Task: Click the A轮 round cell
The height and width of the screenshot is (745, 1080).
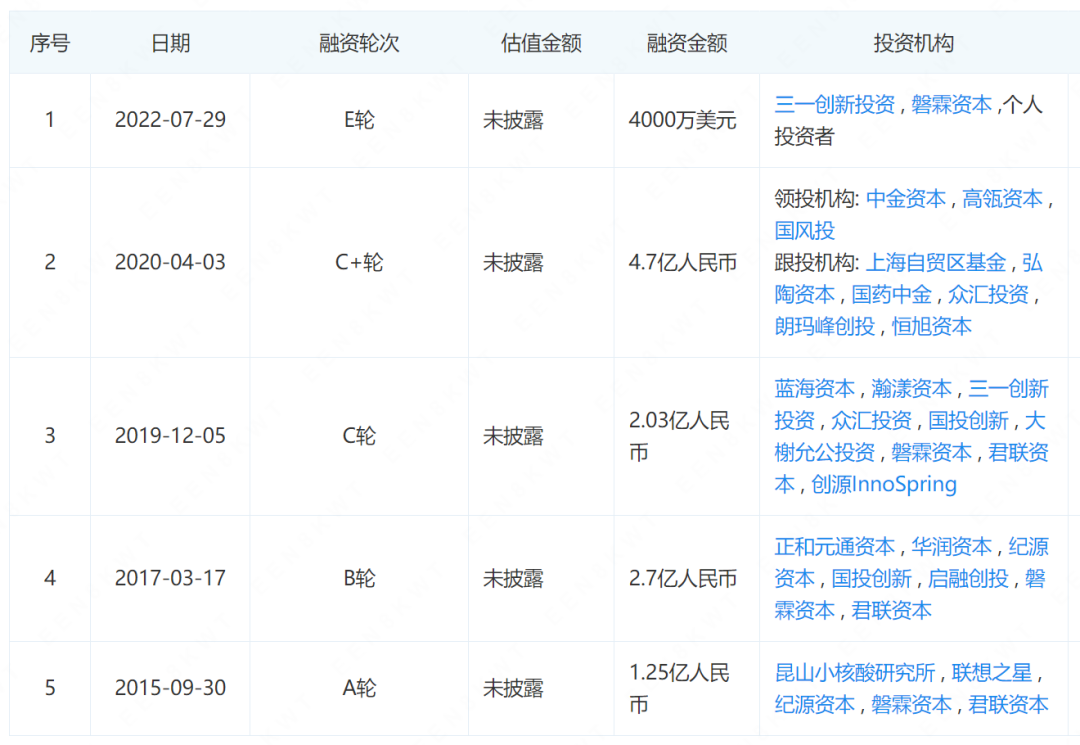Action: click(x=359, y=688)
